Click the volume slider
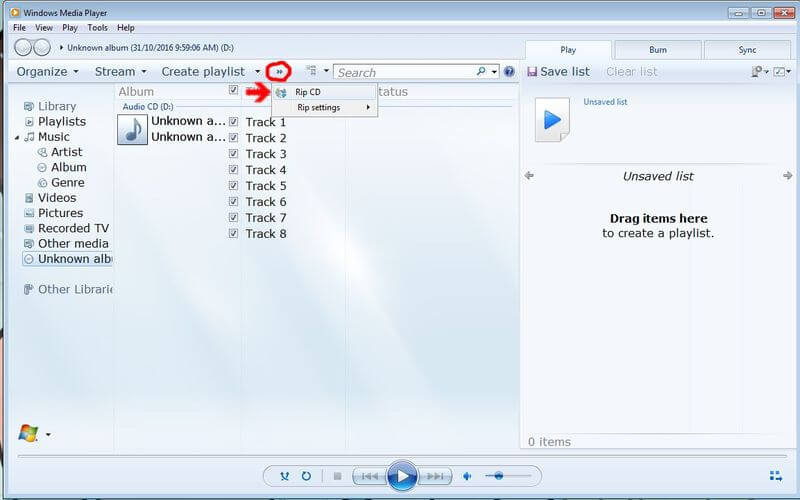This screenshot has width=800, height=500. [508, 476]
